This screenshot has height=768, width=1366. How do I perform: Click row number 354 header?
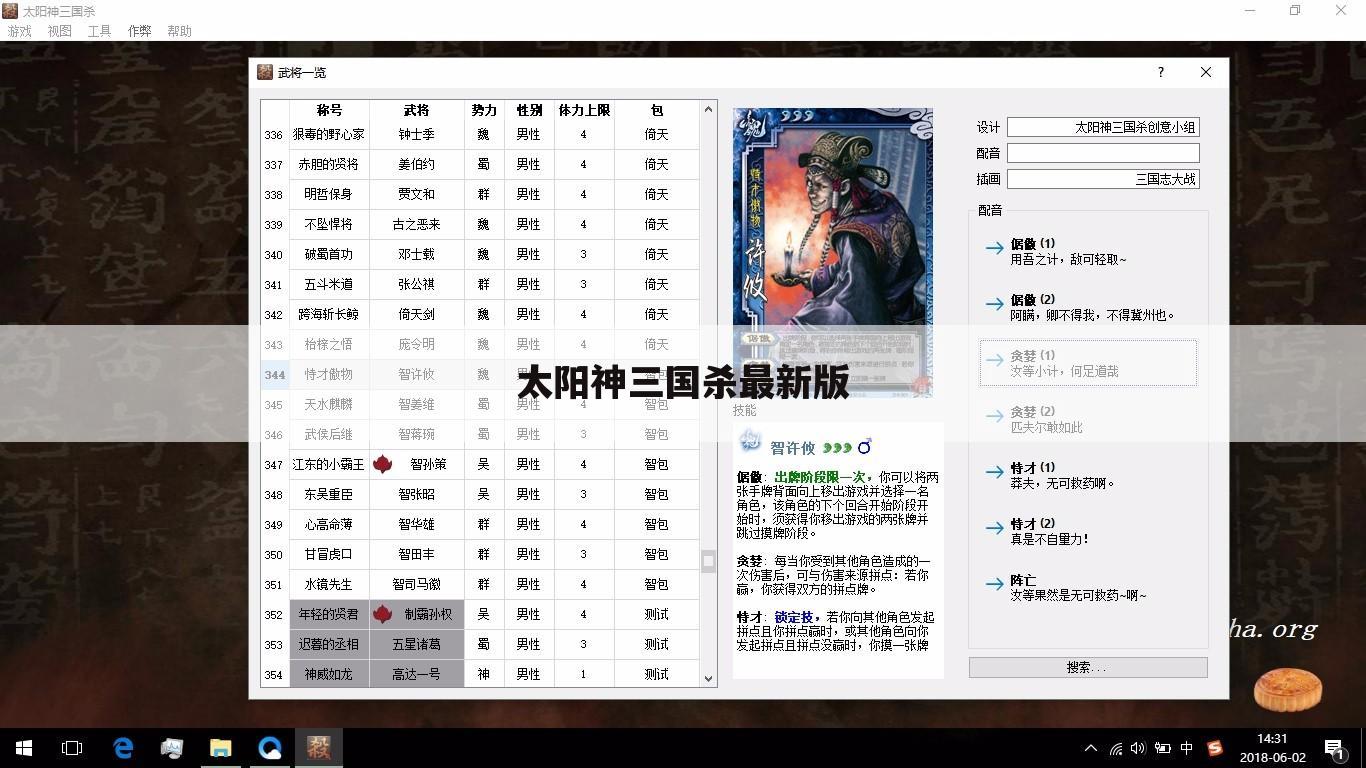(x=274, y=674)
